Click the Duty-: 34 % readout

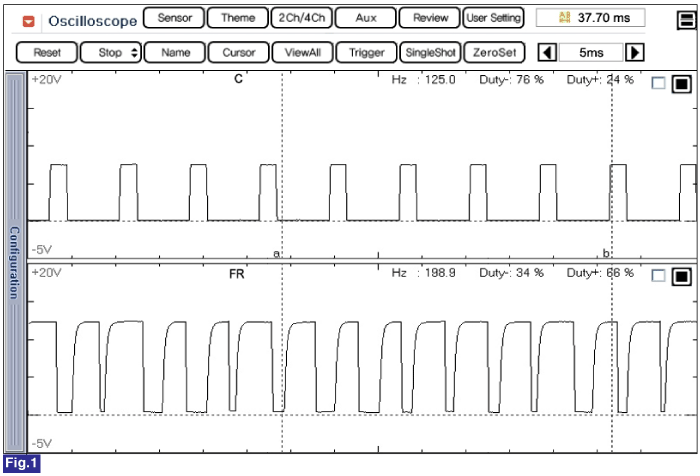(511, 273)
